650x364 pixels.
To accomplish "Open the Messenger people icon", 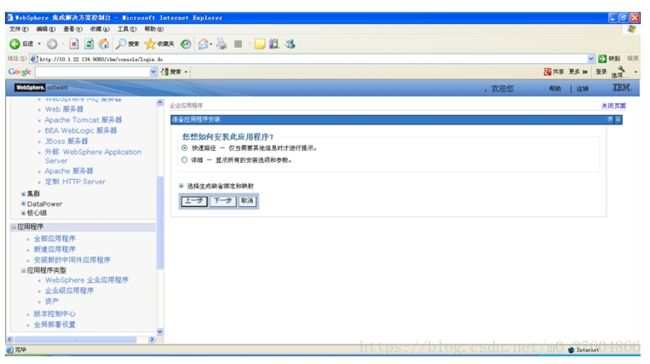I will click(x=290, y=44).
